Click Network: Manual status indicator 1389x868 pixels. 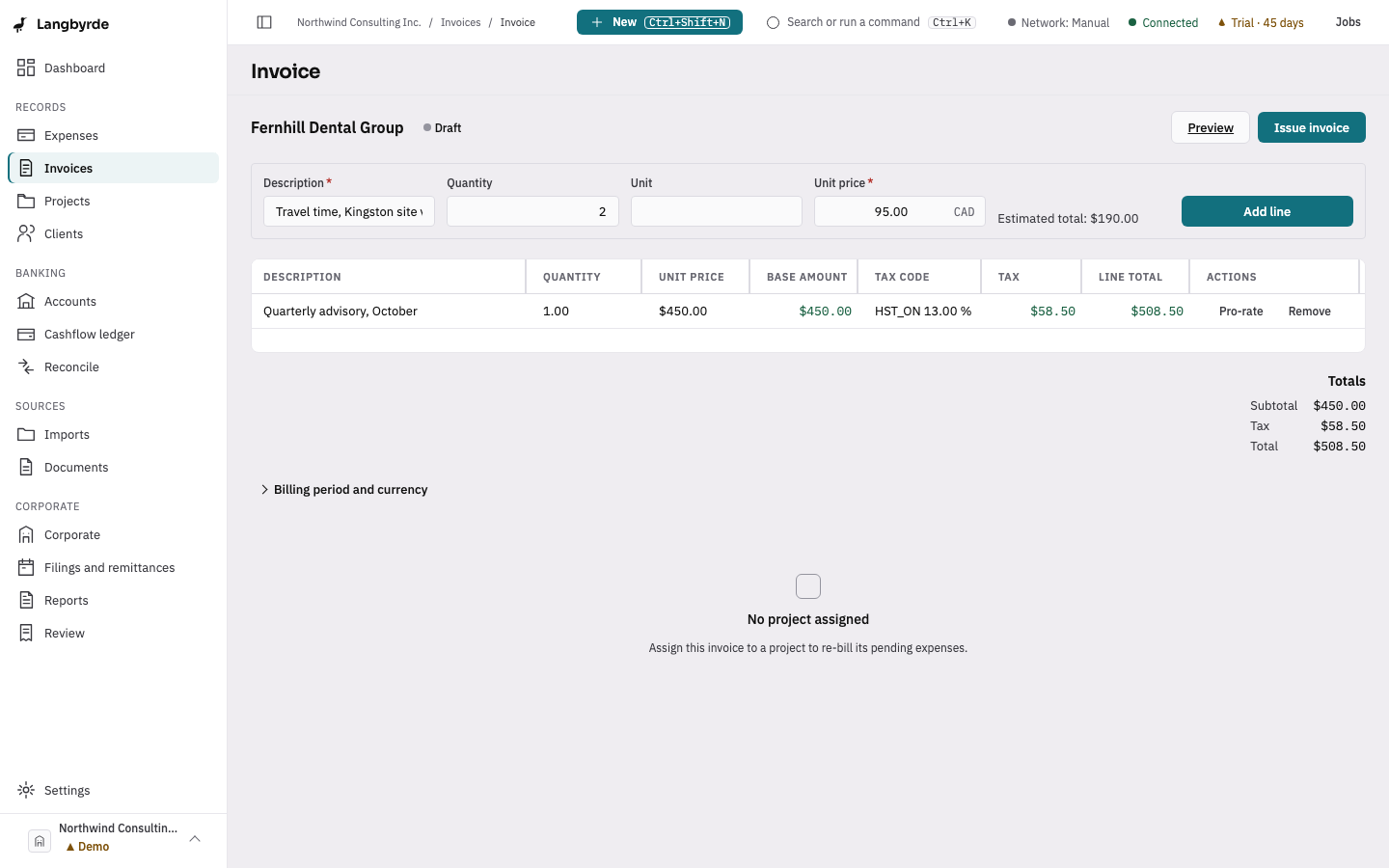click(x=1058, y=22)
